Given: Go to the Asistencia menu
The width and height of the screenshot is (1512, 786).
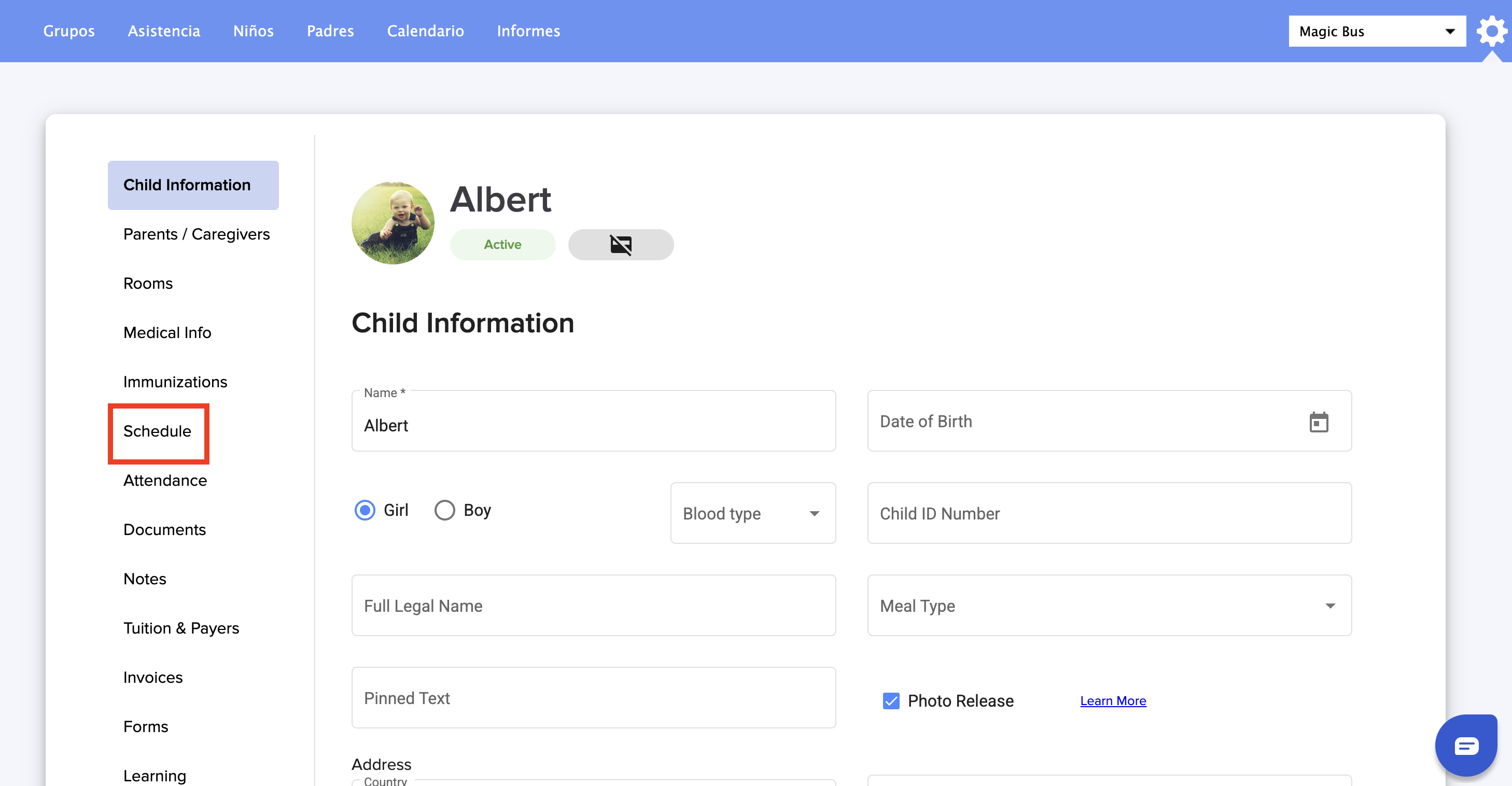Looking at the screenshot, I should [x=164, y=31].
